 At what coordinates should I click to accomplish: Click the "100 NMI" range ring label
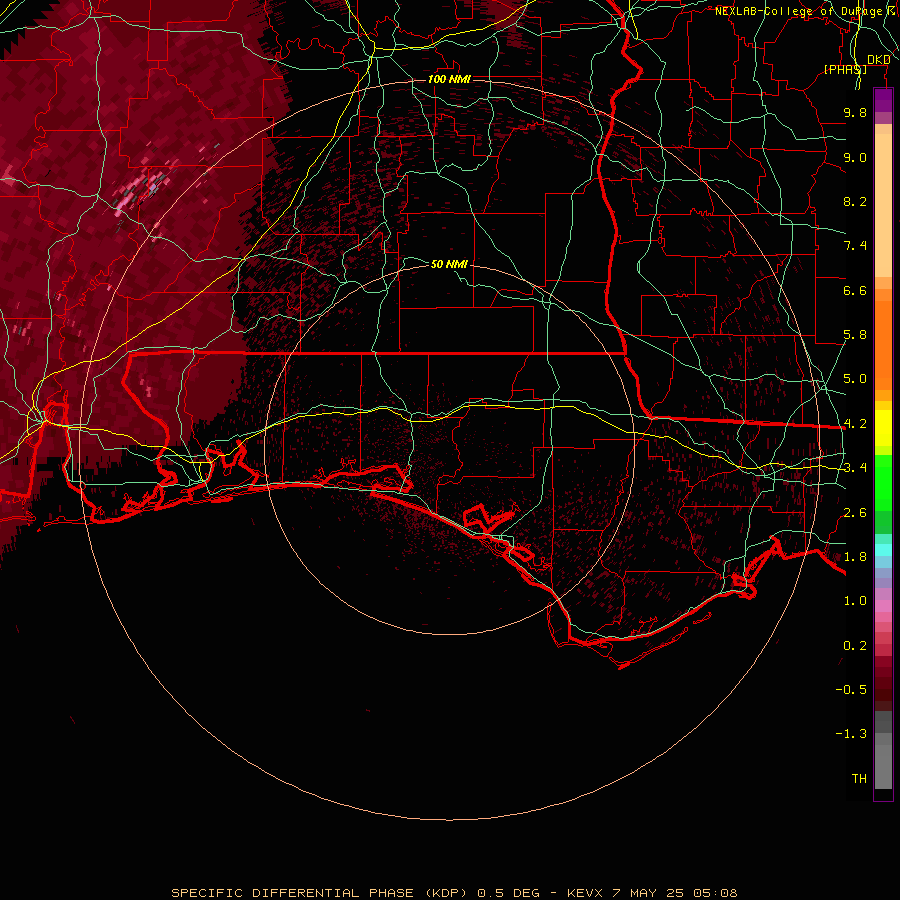pyautogui.click(x=449, y=79)
